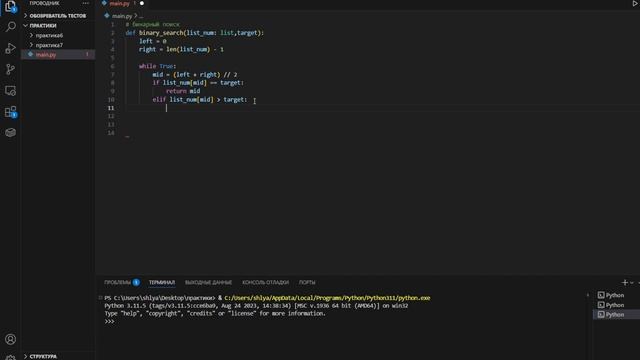
Task: Click the ПРОВОДНИК panel title
Action: tap(44, 3)
